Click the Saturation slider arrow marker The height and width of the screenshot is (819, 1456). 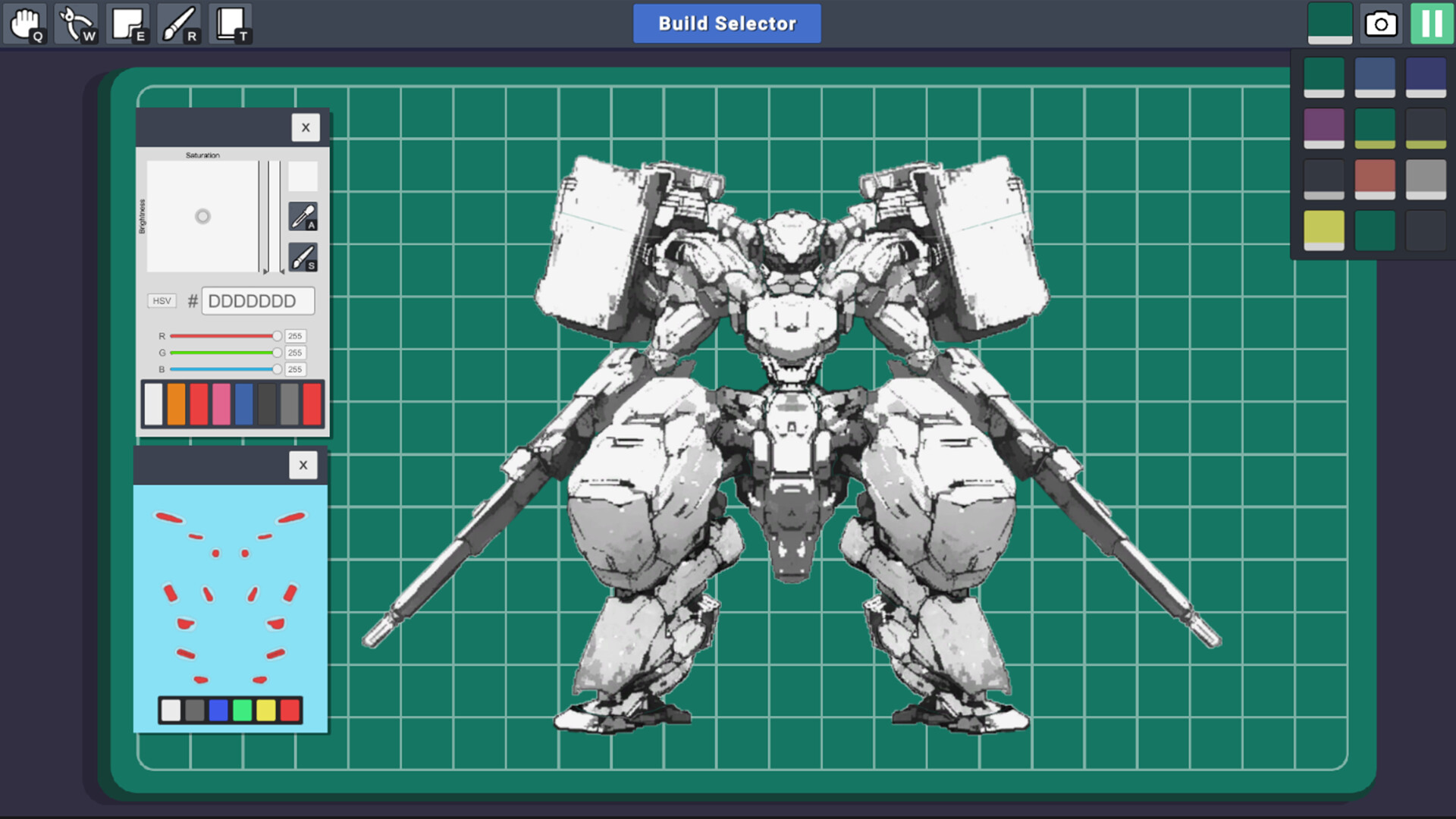(265, 271)
